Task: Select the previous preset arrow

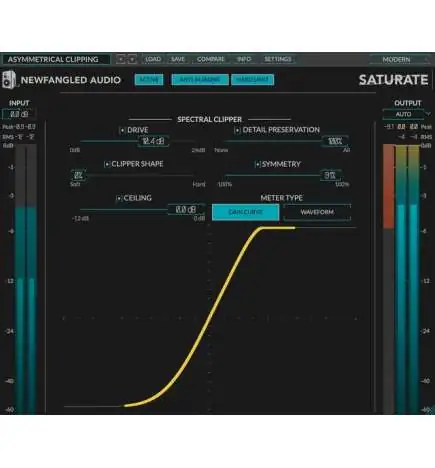Action: click(120, 59)
